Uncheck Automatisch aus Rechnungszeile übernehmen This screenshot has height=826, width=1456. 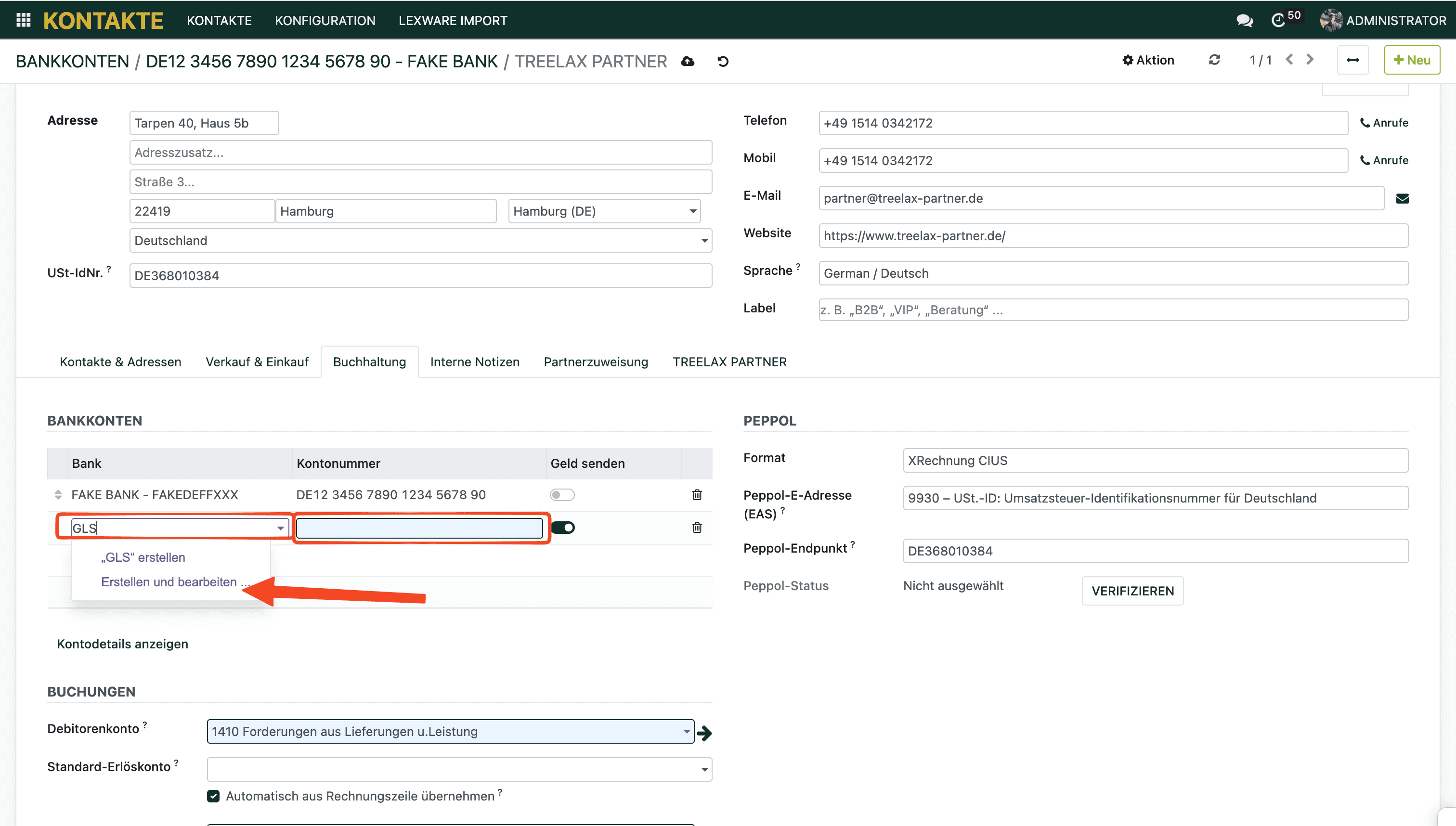tap(213, 796)
